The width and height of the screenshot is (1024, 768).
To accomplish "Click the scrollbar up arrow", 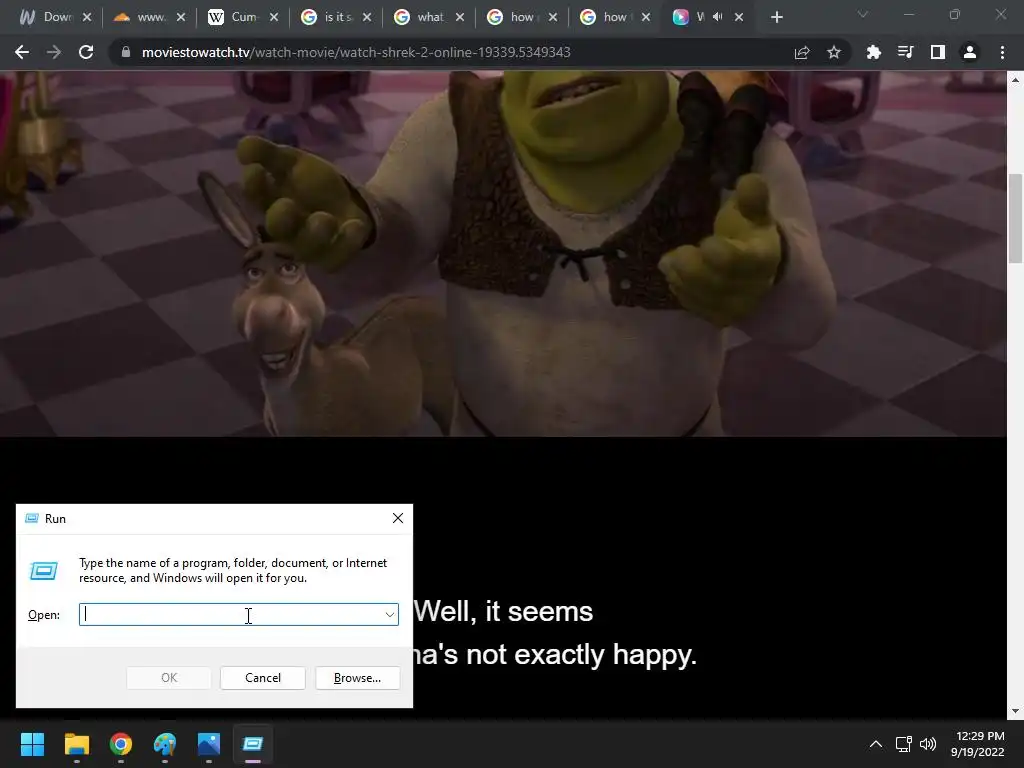I will click(1015, 80).
